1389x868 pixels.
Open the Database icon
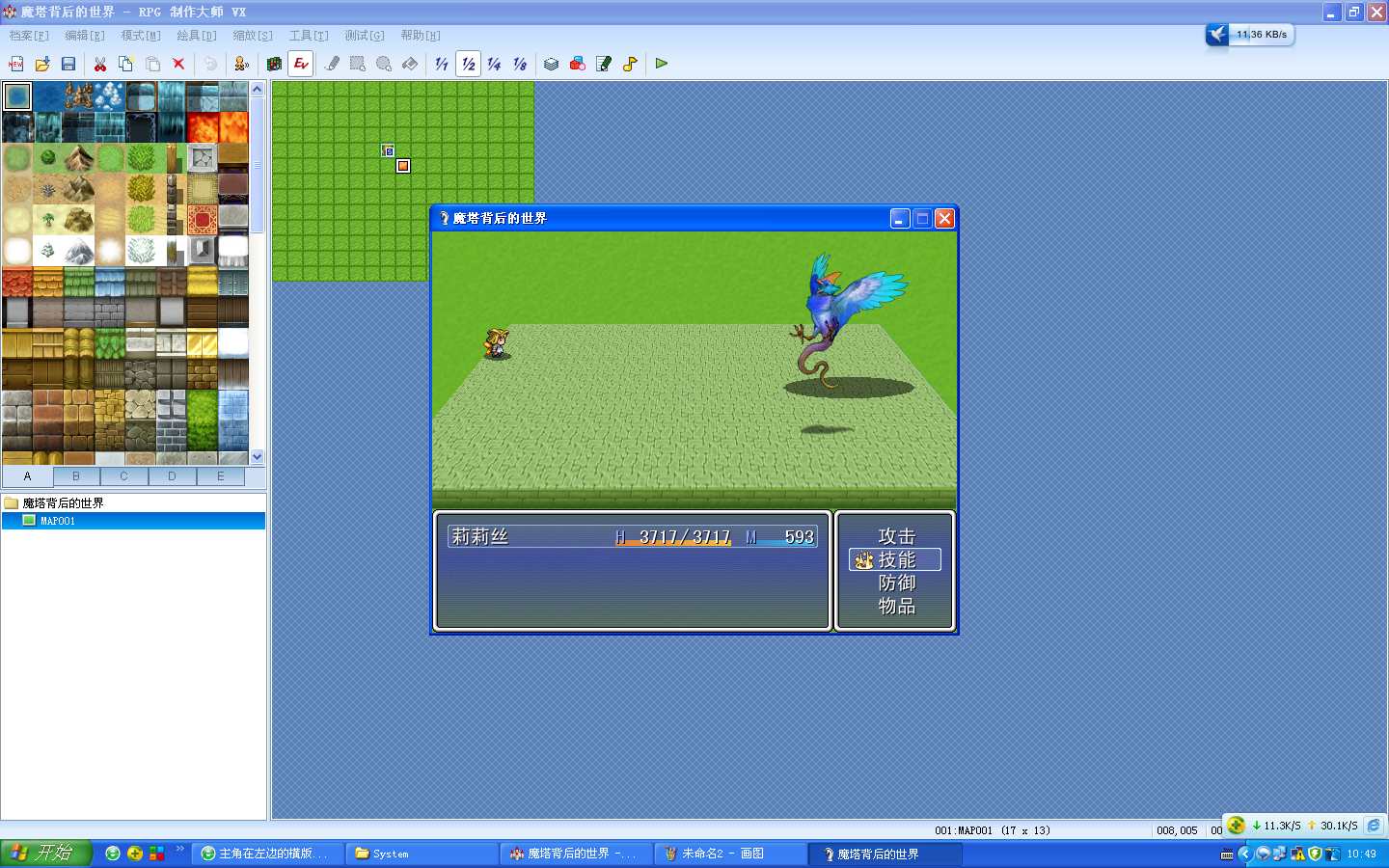tap(552, 64)
